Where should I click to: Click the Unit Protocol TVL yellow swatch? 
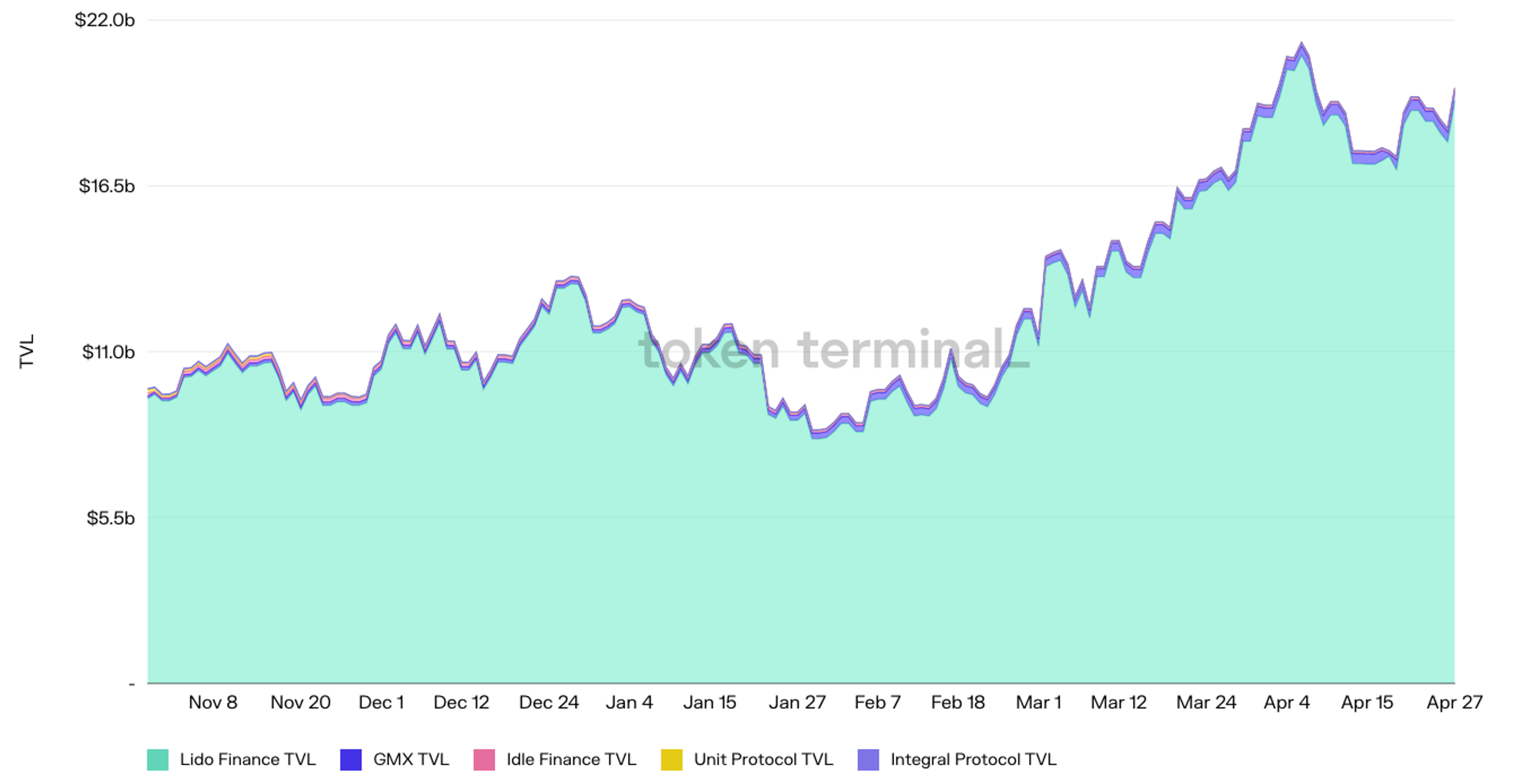(672, 759)
